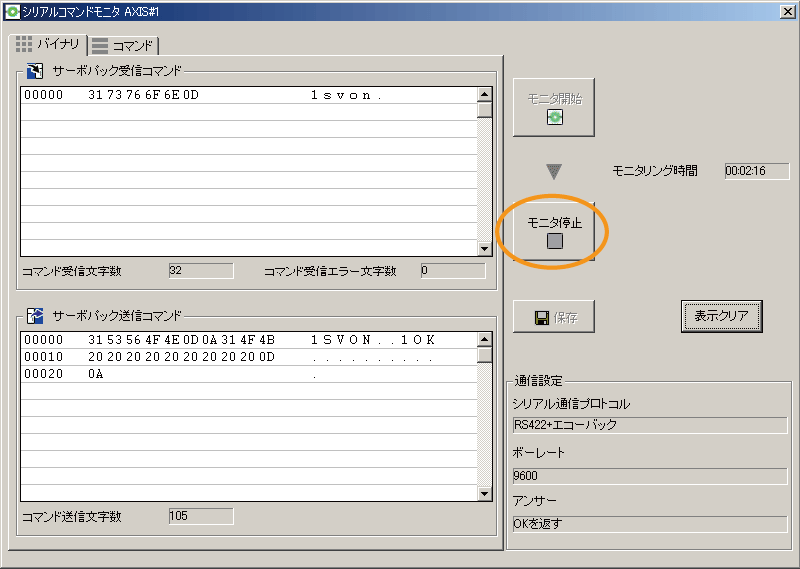Click the receive command group icon
This screenshot has height=569, width=800.
coord(35,71)
